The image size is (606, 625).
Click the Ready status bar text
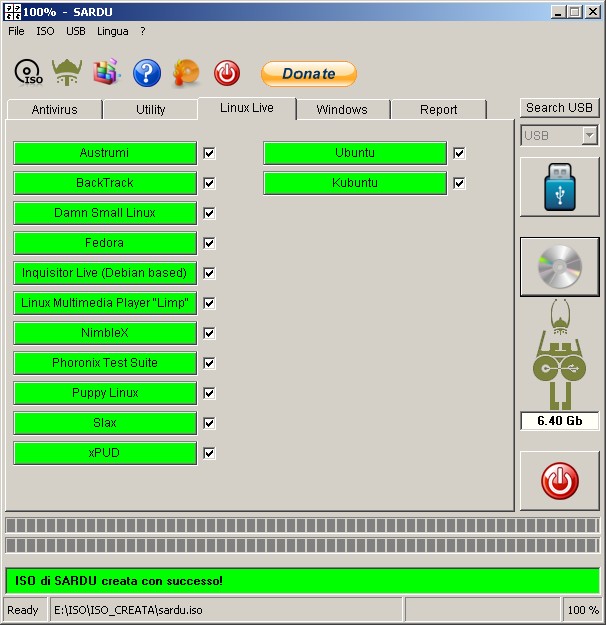[23, 610]
